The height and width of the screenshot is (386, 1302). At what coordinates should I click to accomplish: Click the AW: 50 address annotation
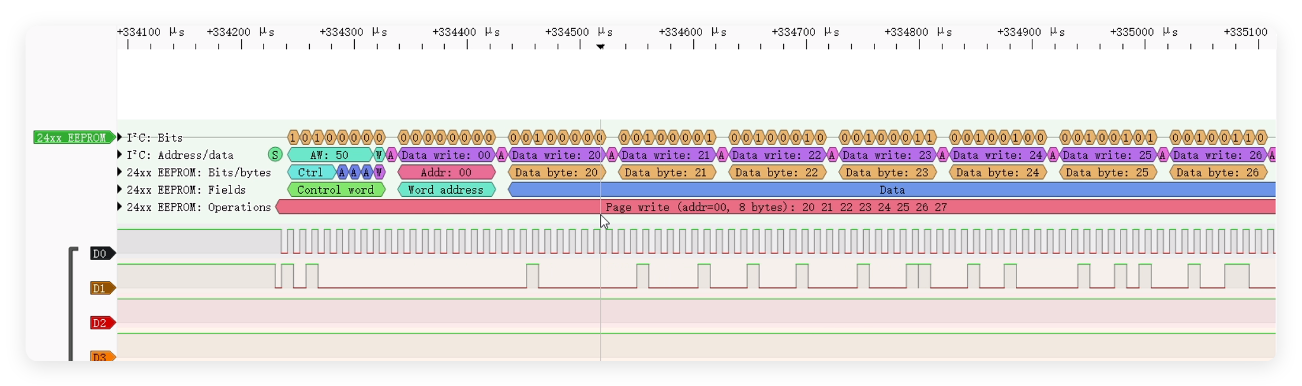(330, 155)
